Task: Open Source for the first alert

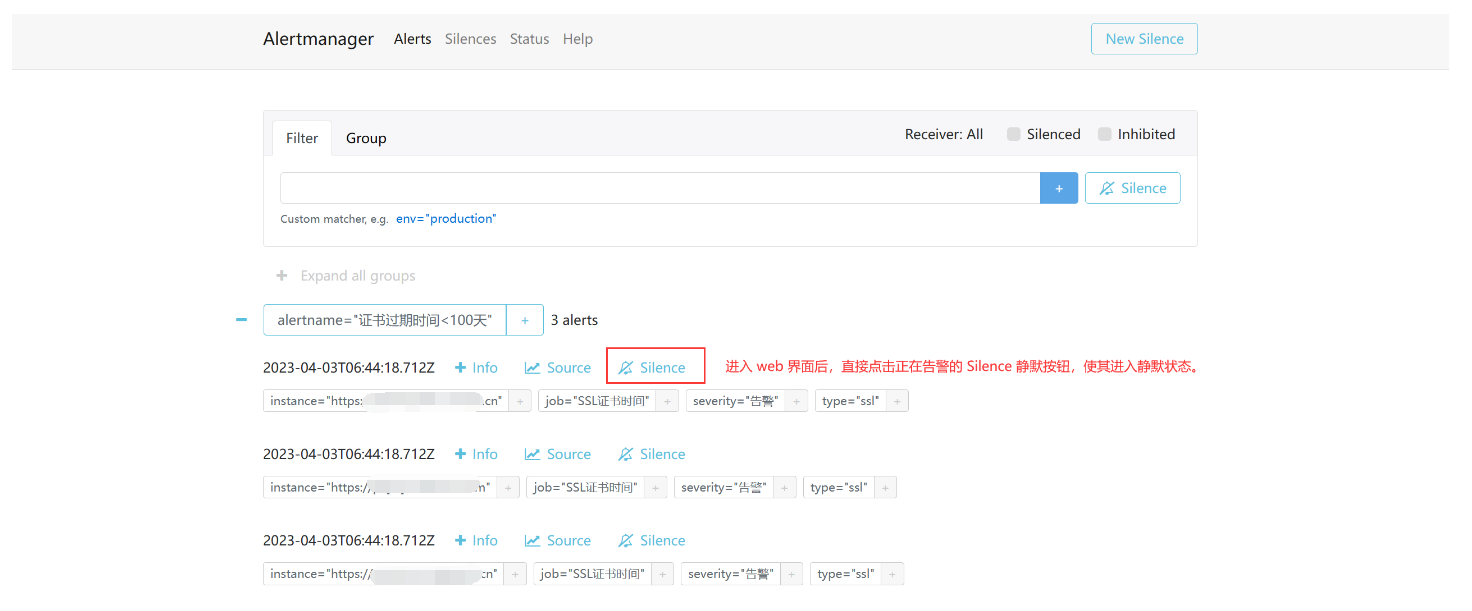Action: (558, 368)
